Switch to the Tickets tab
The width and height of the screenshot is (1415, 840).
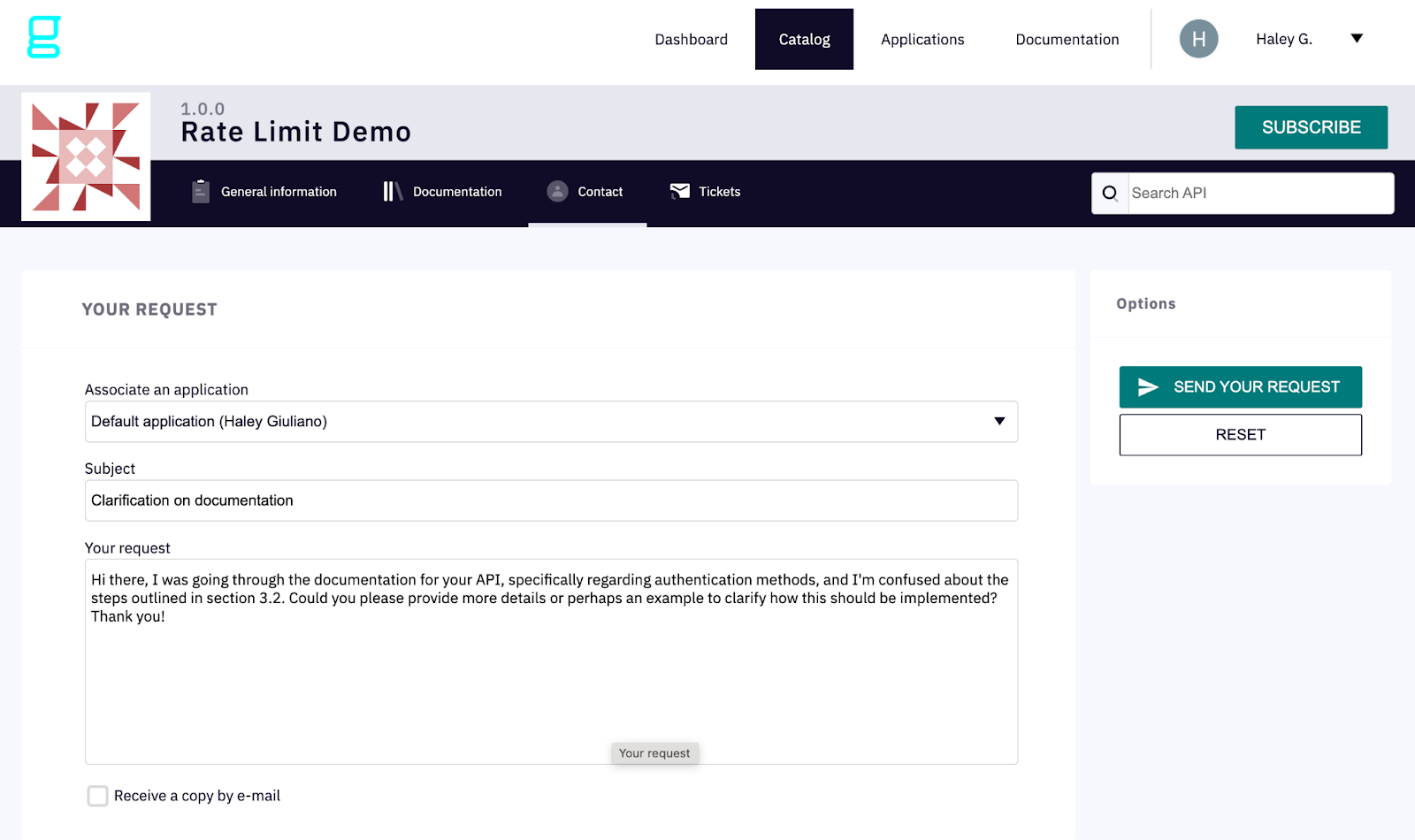point(706,192)
